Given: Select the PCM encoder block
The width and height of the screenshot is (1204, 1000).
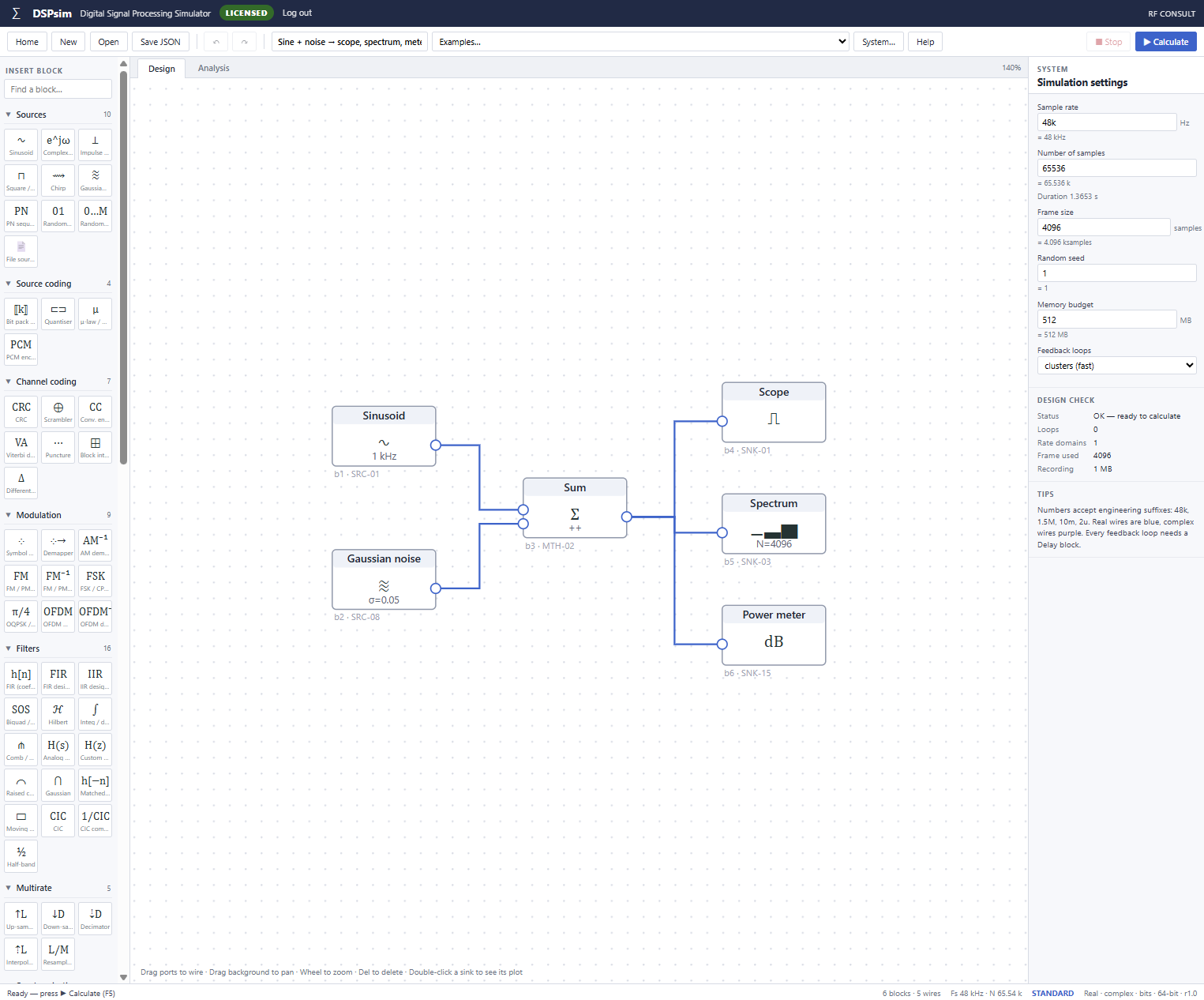Looking at the screenshot, I should click(21, 350).
